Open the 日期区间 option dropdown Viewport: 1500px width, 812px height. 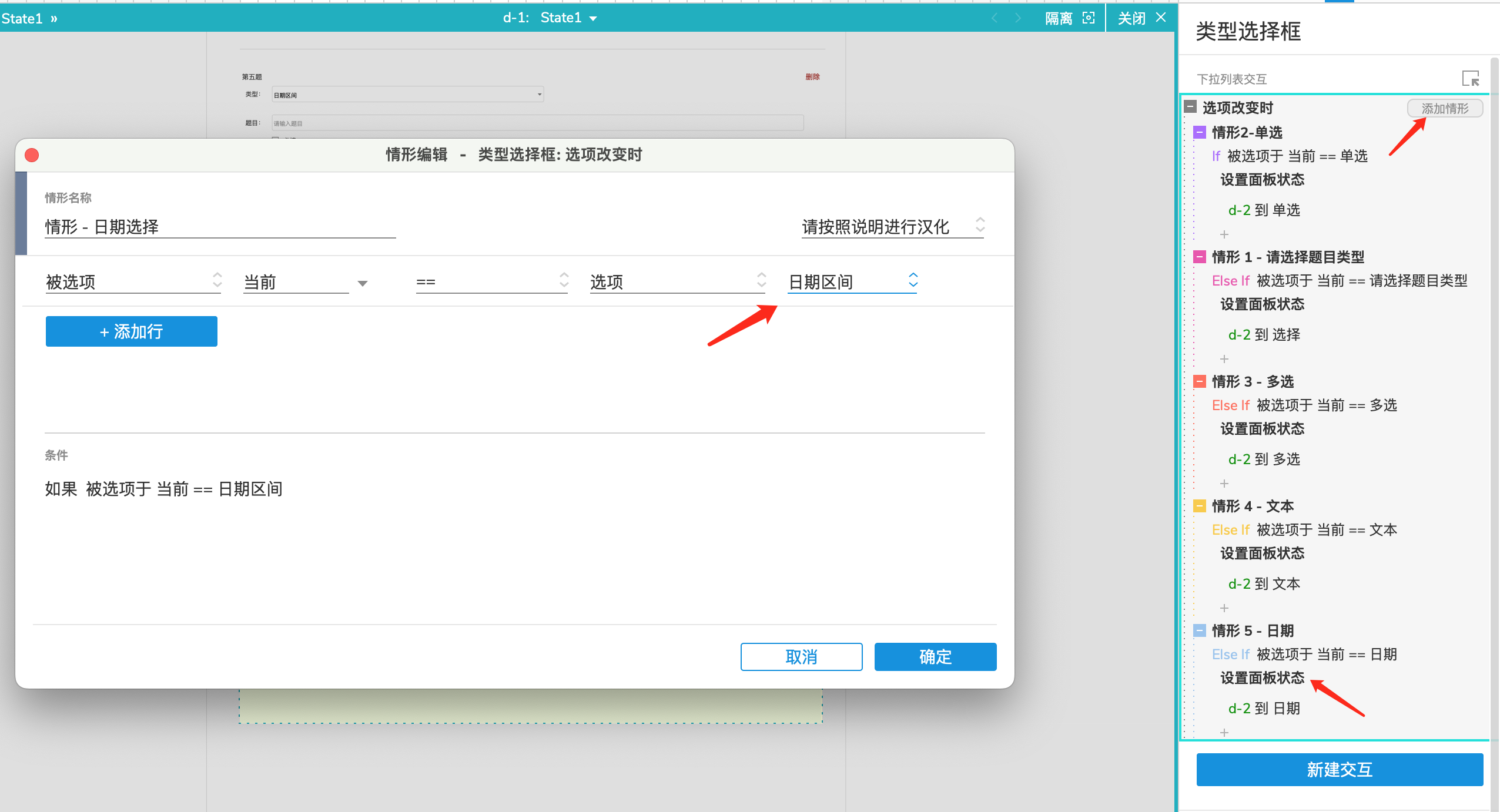[x=852, y=282]
